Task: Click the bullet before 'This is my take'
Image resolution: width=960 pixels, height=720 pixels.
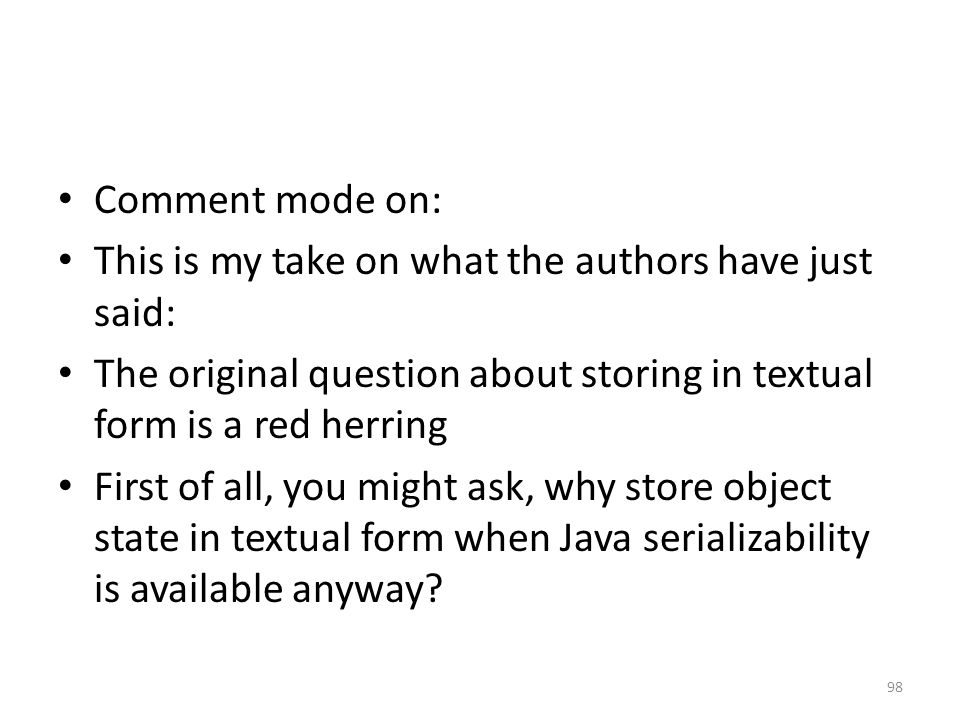Action: pyautogui.click(x=66, y=260)
